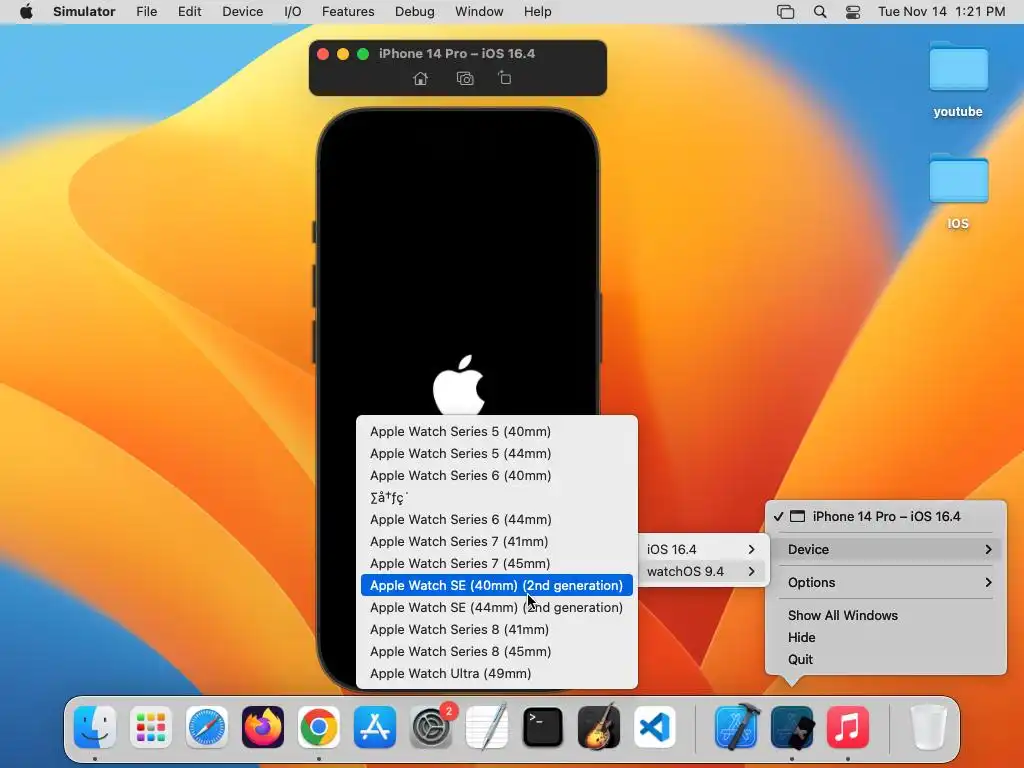The height and width of the screenshot is (768, 1024).
Task: Open the Window menu
Action: (x=479, y=12)
